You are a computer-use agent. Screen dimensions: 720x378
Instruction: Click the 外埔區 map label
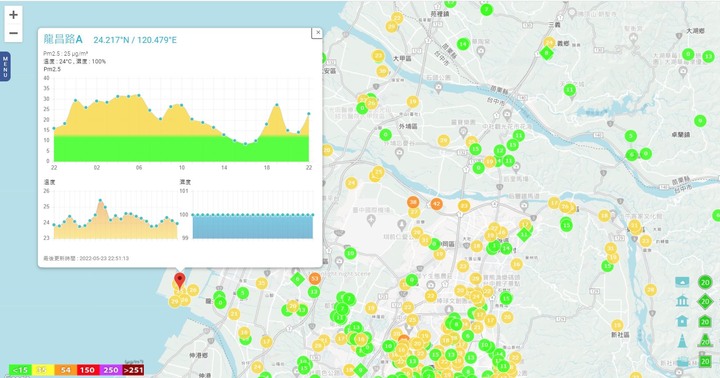(408, 126)
